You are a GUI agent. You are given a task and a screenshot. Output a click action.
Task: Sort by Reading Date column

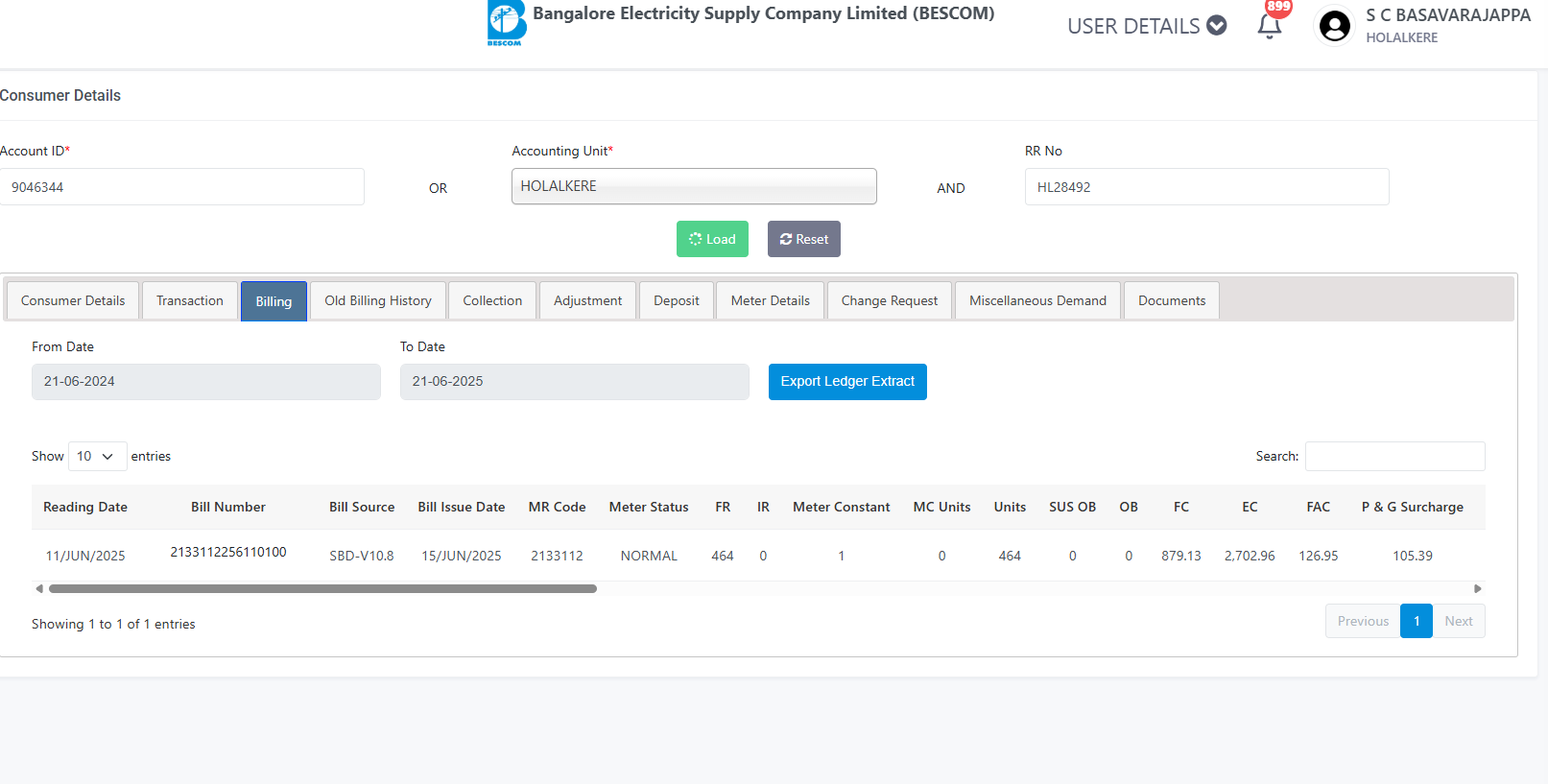85,507
